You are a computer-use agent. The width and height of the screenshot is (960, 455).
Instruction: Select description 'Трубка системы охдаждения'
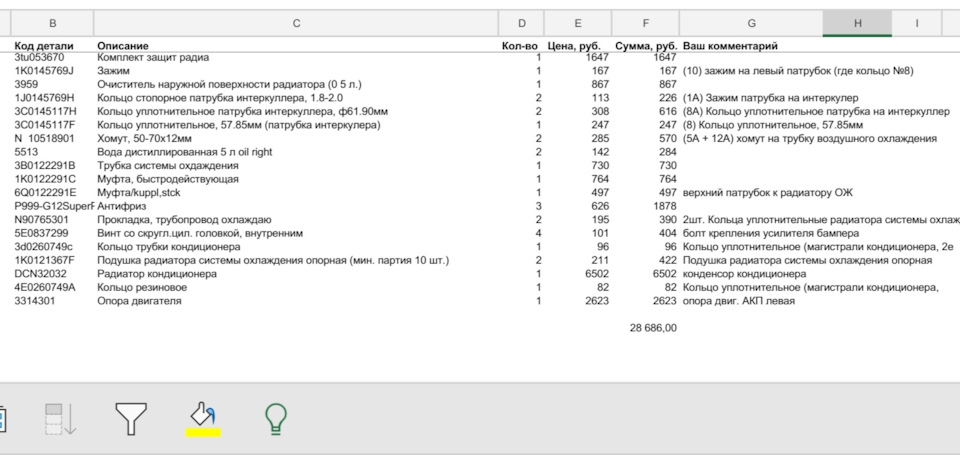[x=168, y=166]
